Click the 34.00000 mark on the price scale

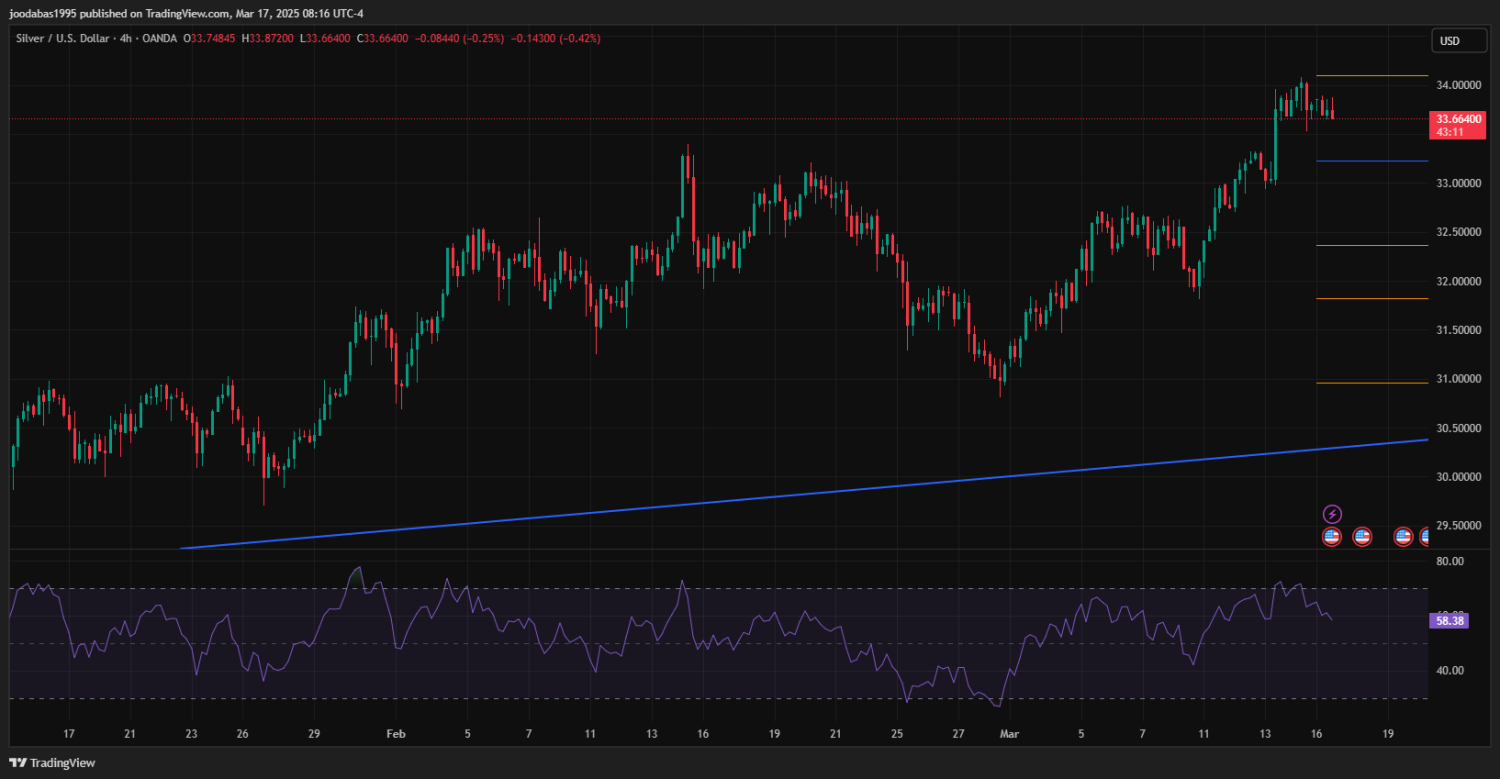click(1458, 85)
